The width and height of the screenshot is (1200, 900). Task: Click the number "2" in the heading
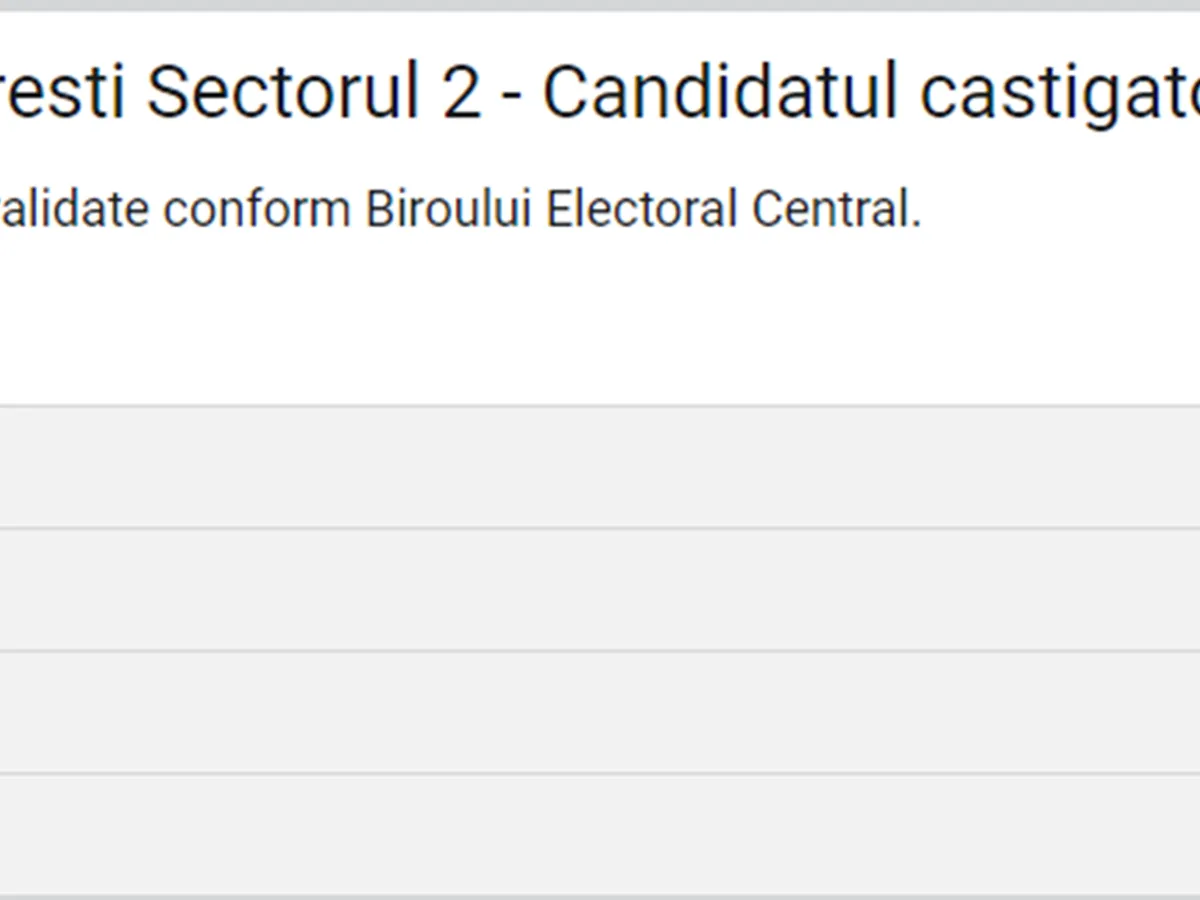click(462, 92)
